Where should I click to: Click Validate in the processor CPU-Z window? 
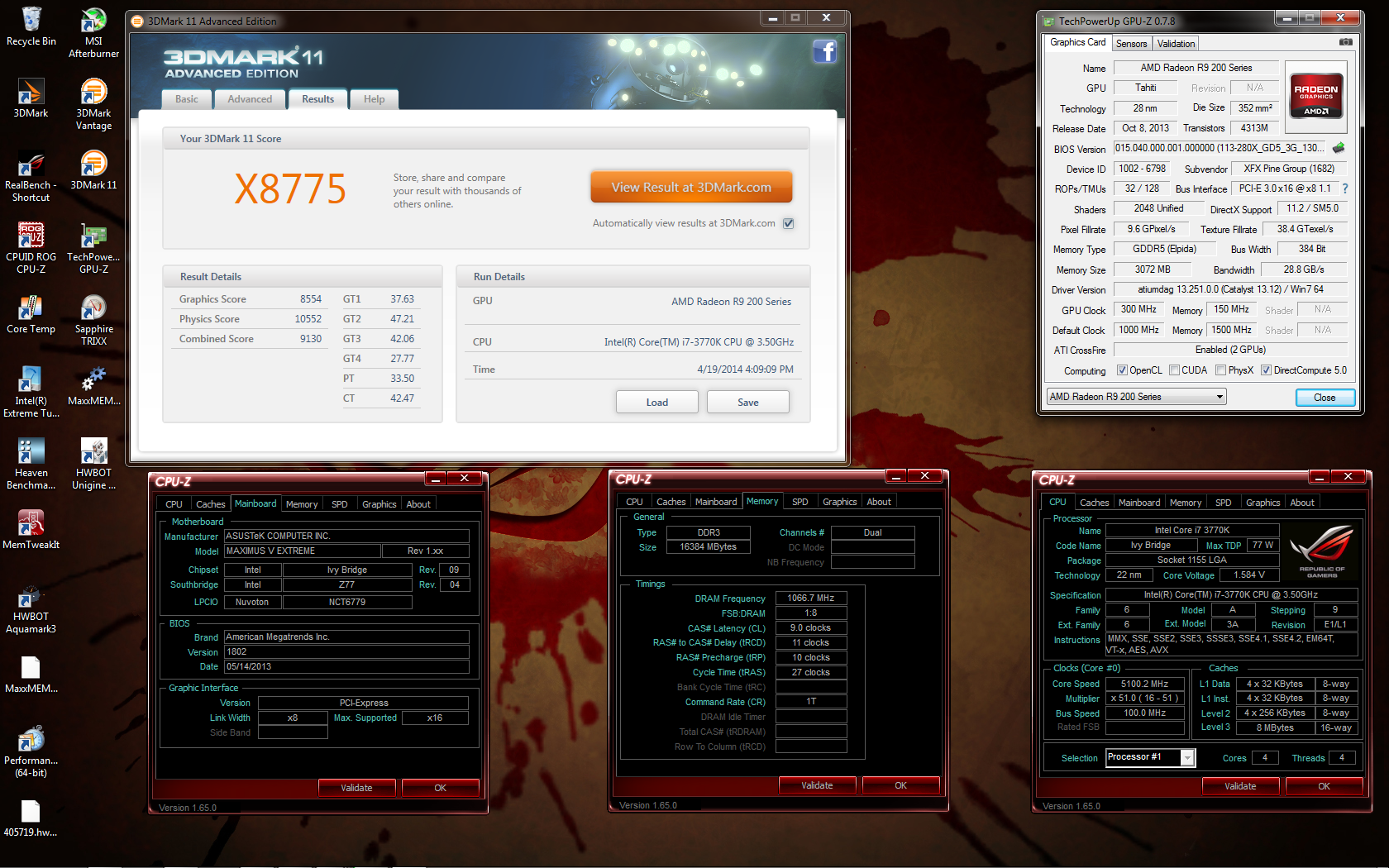1240,786
